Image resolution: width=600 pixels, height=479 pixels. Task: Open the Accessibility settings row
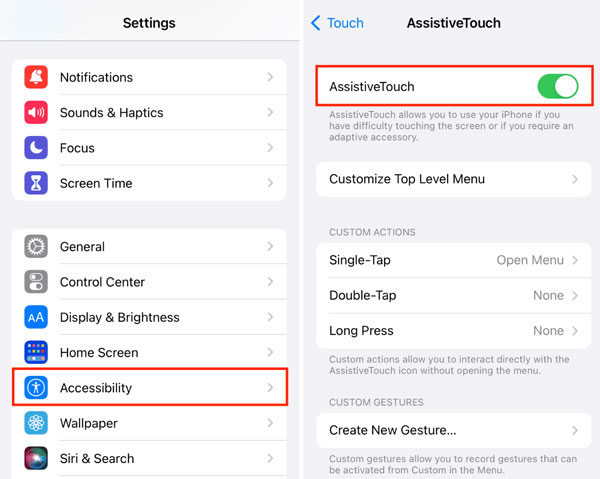[150, 387]
